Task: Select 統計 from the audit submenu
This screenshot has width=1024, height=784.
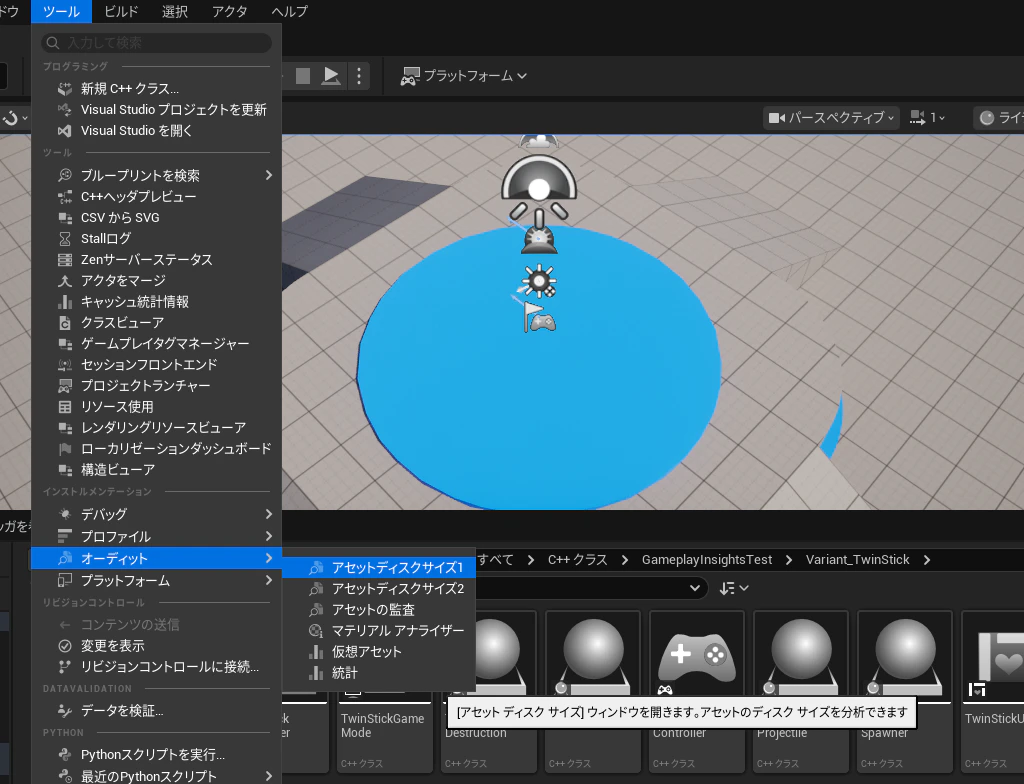Action: pos(379,672)
